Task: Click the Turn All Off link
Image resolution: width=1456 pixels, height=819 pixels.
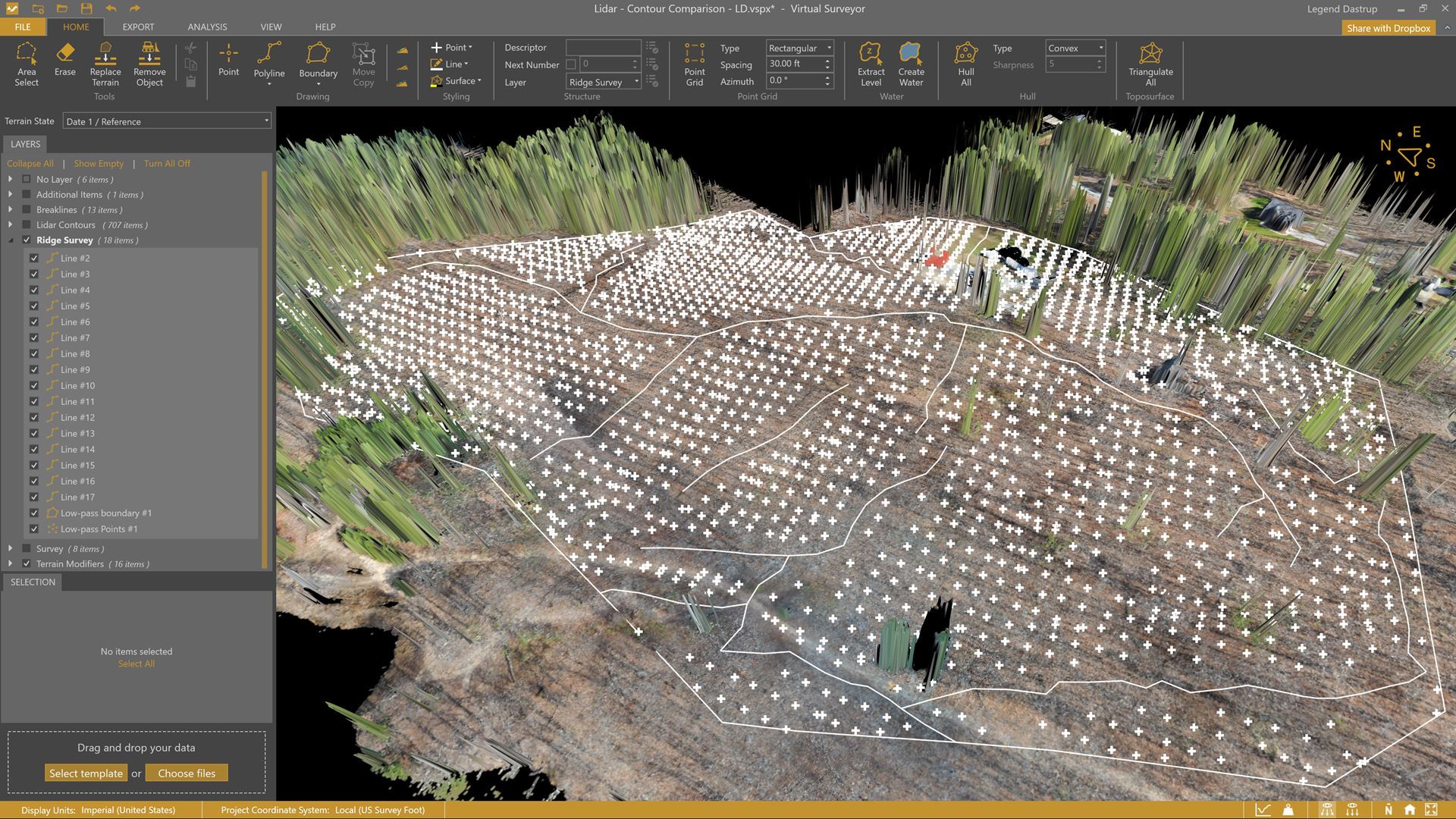Action: [167, 164]
